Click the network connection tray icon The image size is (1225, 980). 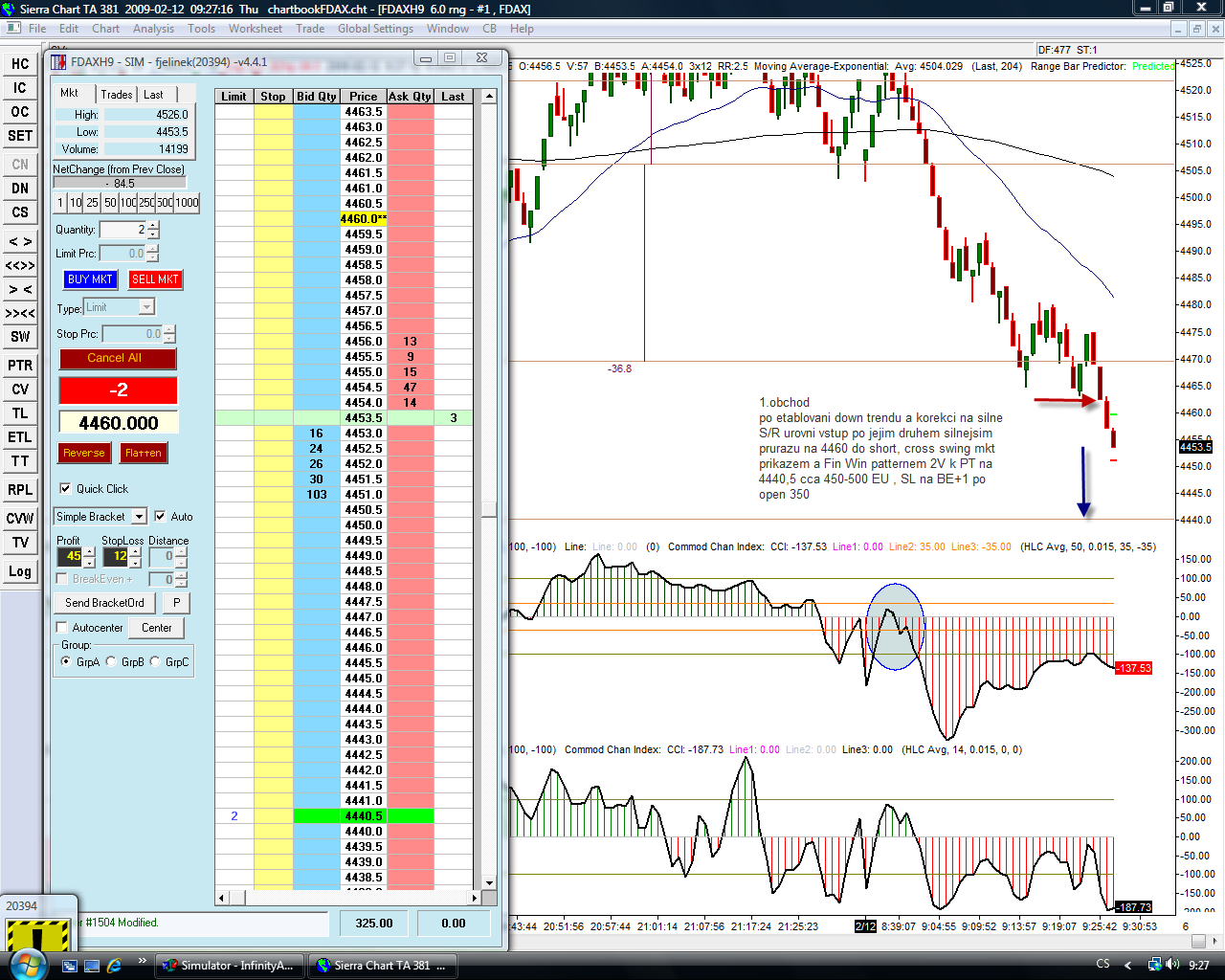click(1154, 965)
